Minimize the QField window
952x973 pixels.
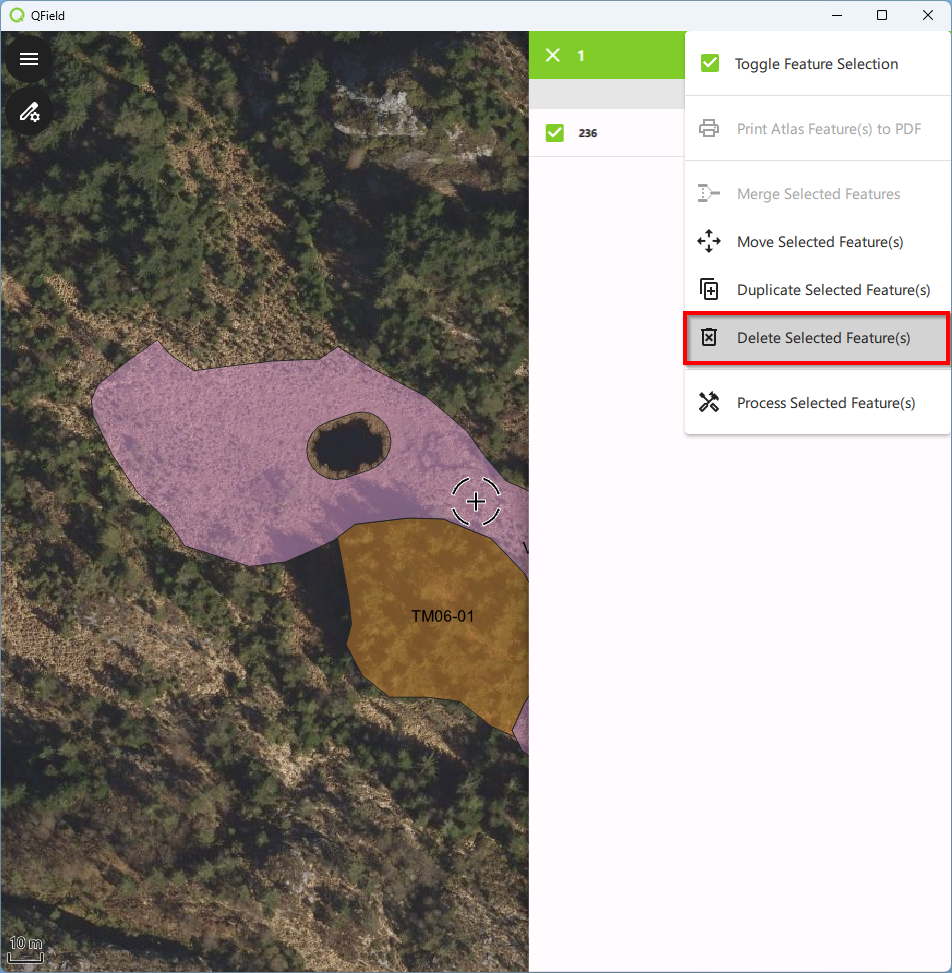(x=835, y=15)
